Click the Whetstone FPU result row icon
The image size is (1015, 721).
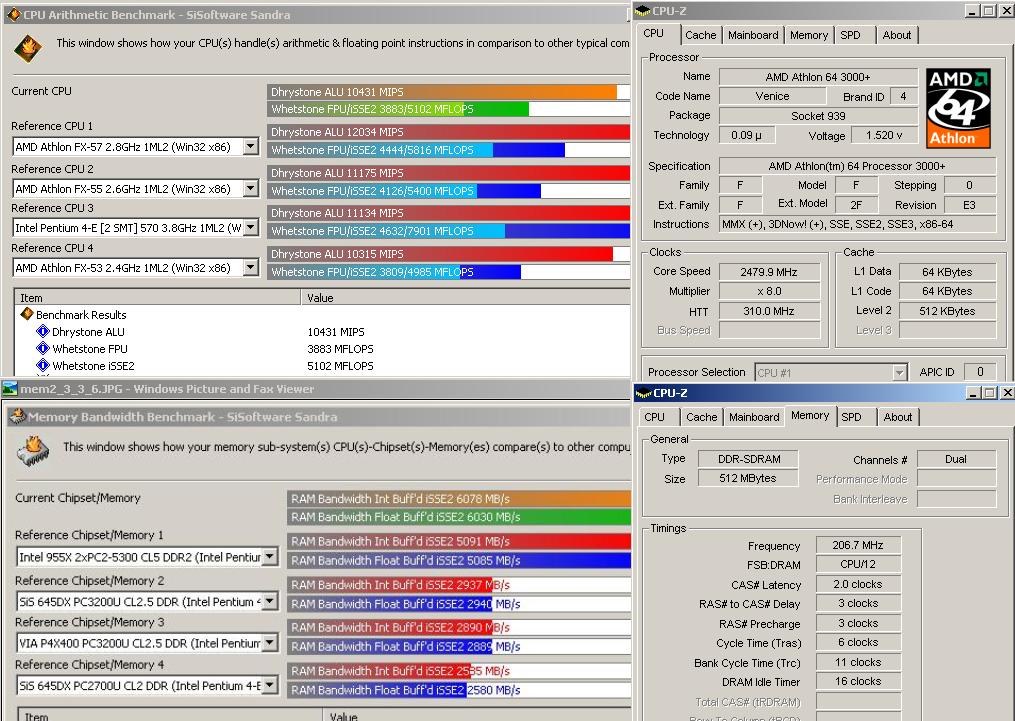tap(43, 348)
